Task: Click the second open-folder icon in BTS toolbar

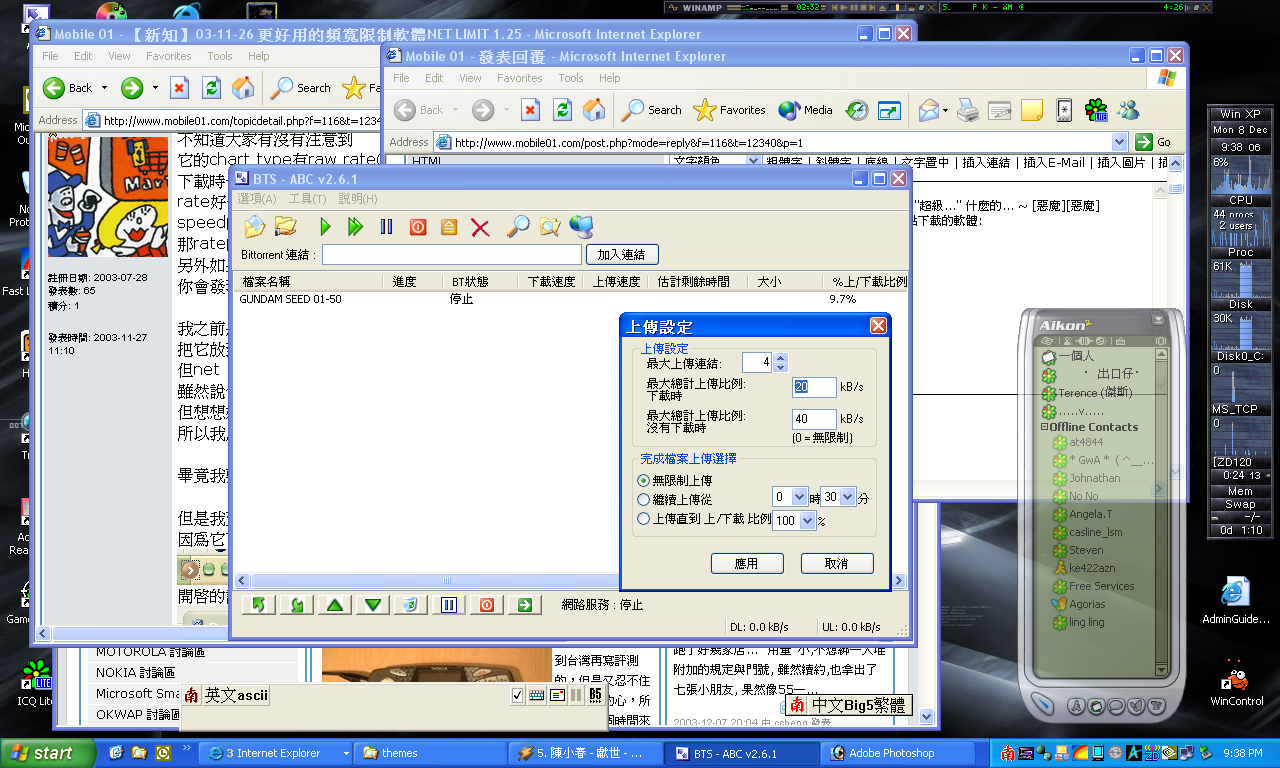Action: [286, 227]
